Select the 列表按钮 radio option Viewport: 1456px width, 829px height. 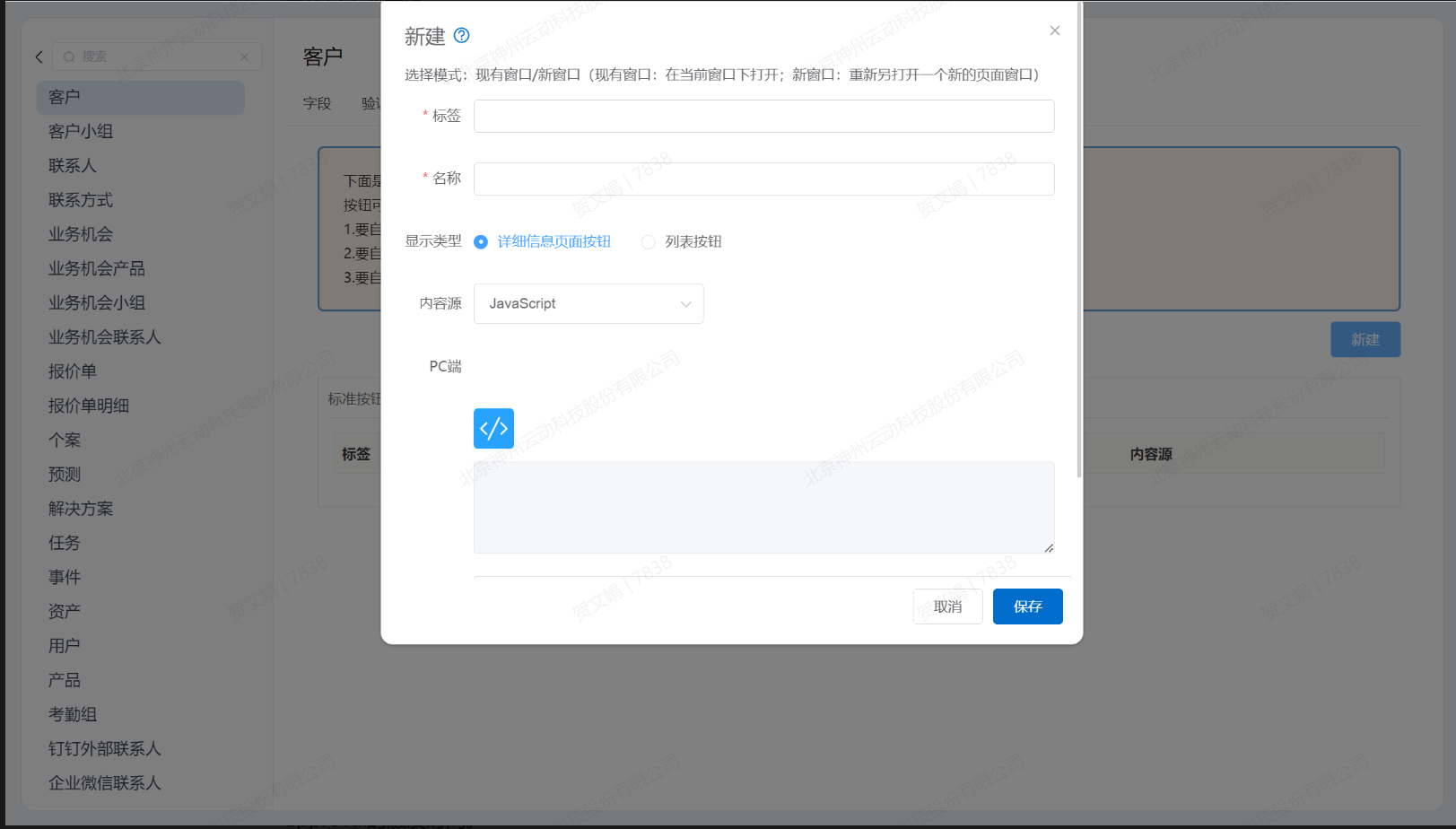pos(649,241)
